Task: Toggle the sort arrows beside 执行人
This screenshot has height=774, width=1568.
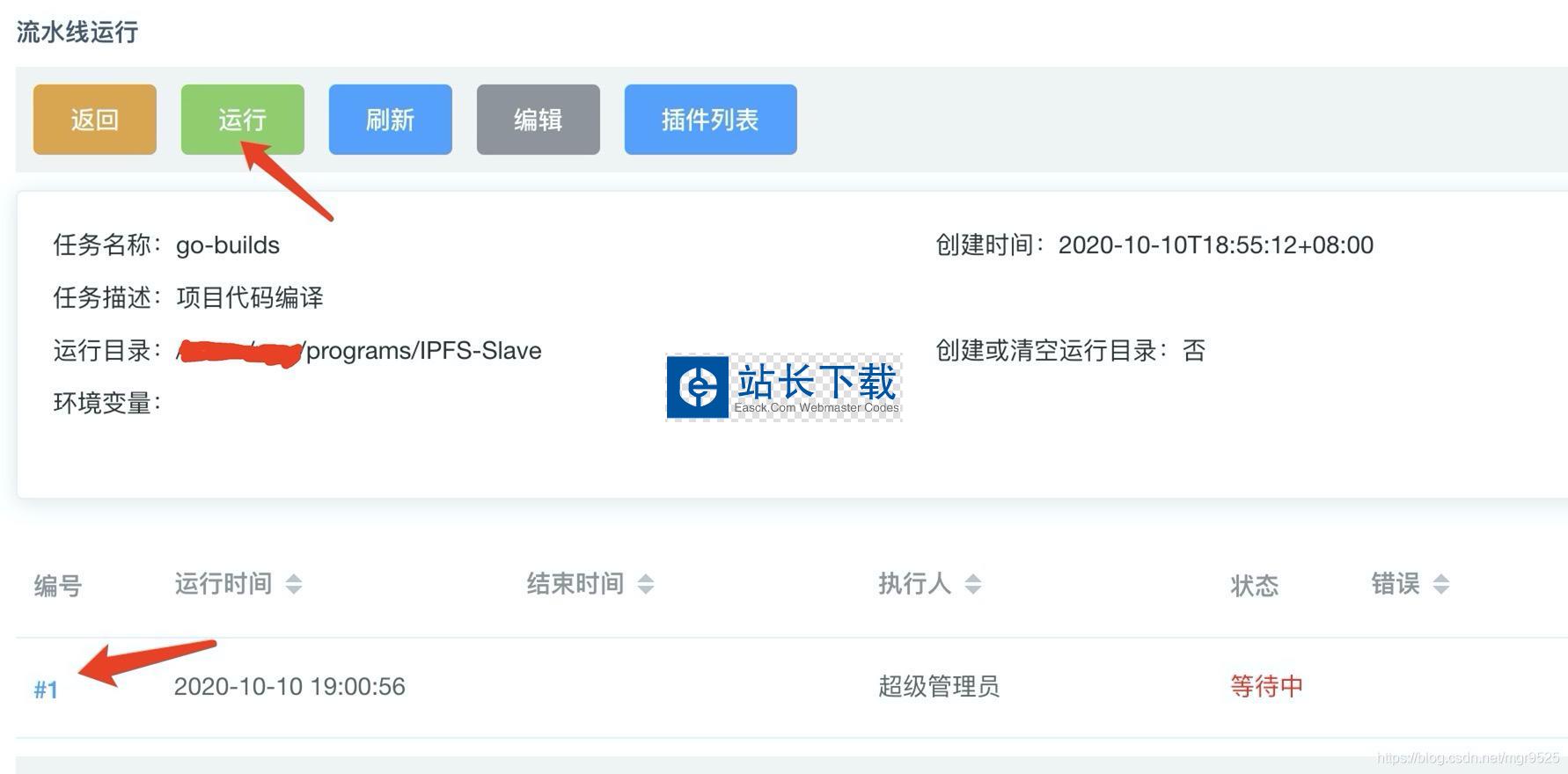Action: 972,584
